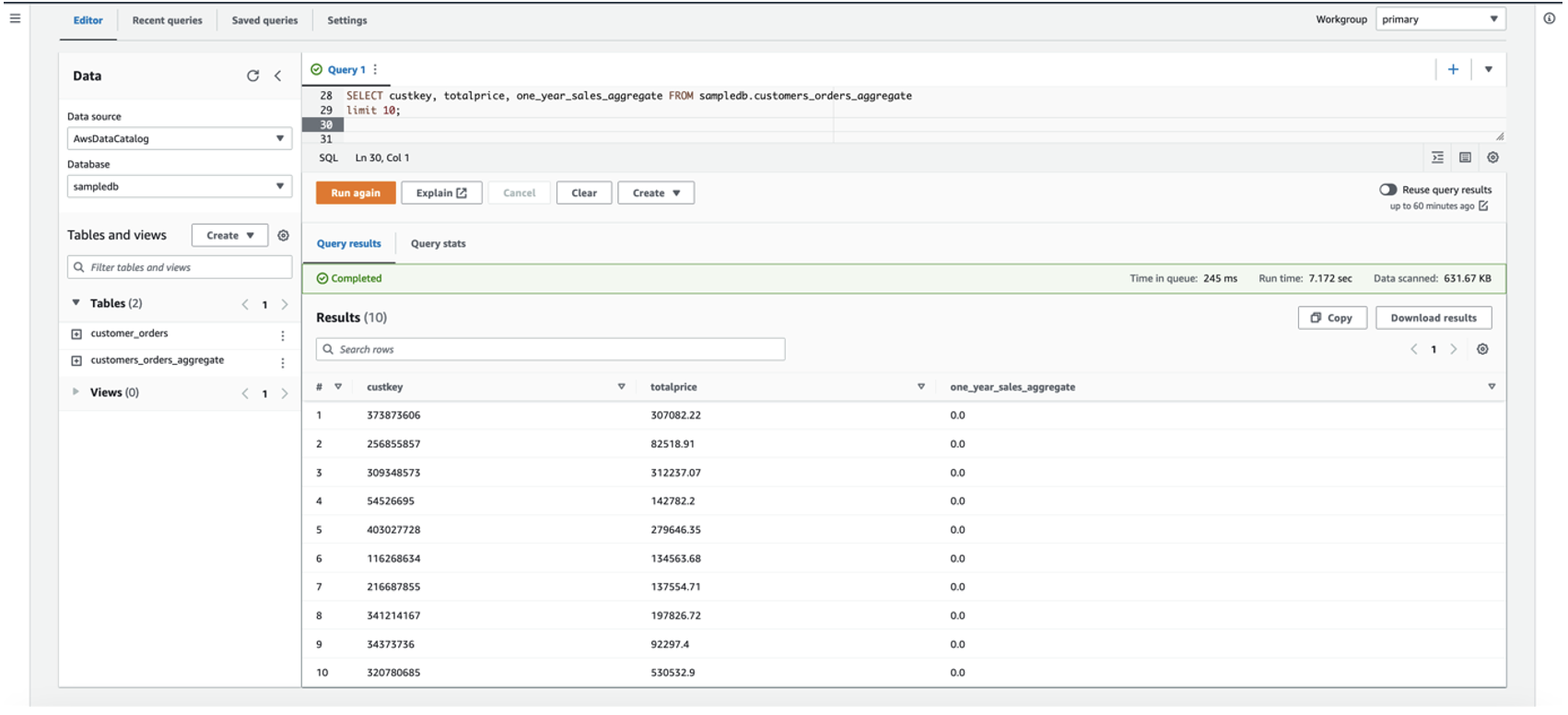Expand customers_orders_aggregate table columns

point(76,360)
